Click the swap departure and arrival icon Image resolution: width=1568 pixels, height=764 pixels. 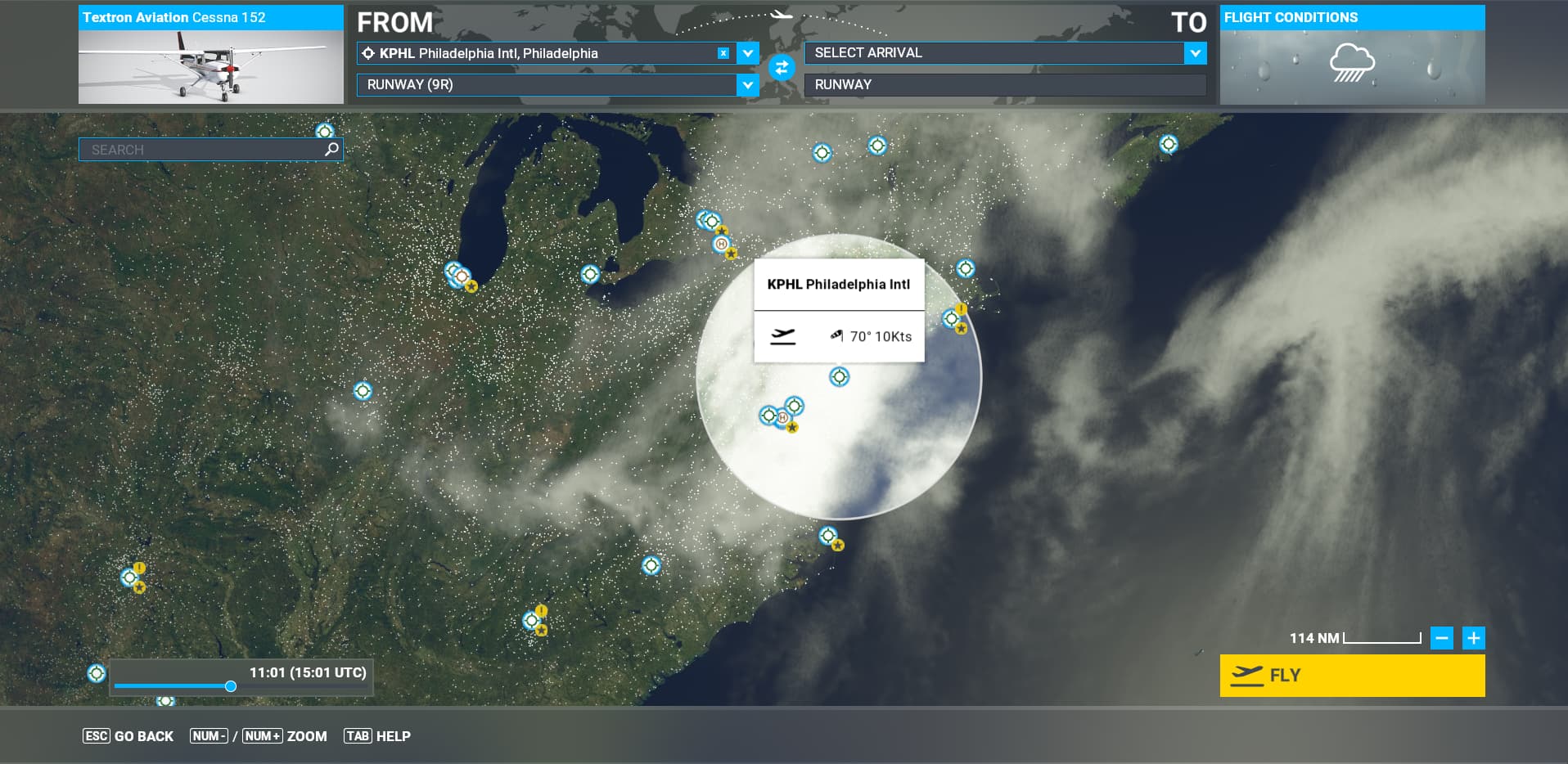click(x=782, y=68)
